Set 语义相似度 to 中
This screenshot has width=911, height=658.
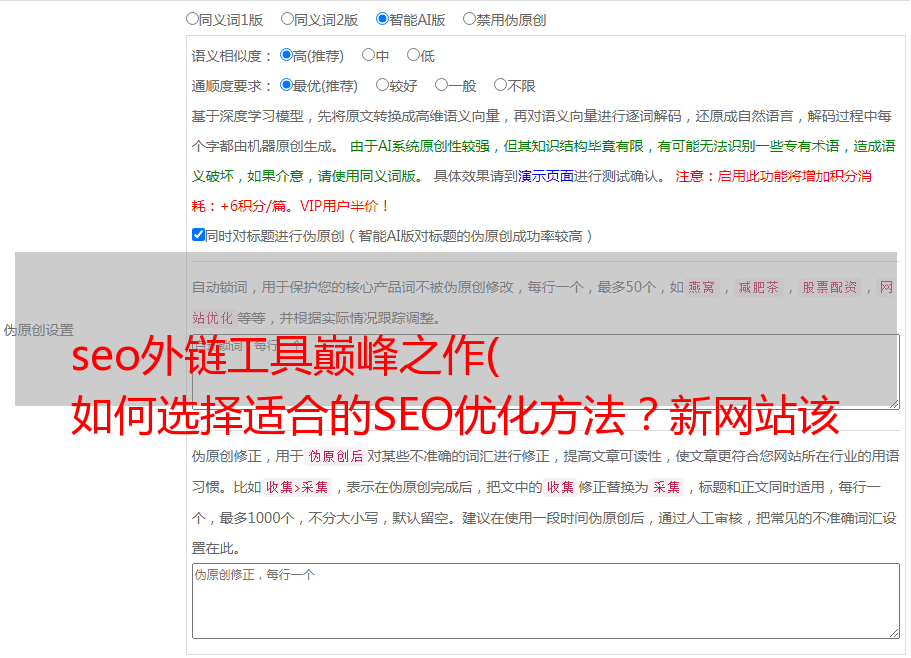pyautogui.click(x=368, y=55)
